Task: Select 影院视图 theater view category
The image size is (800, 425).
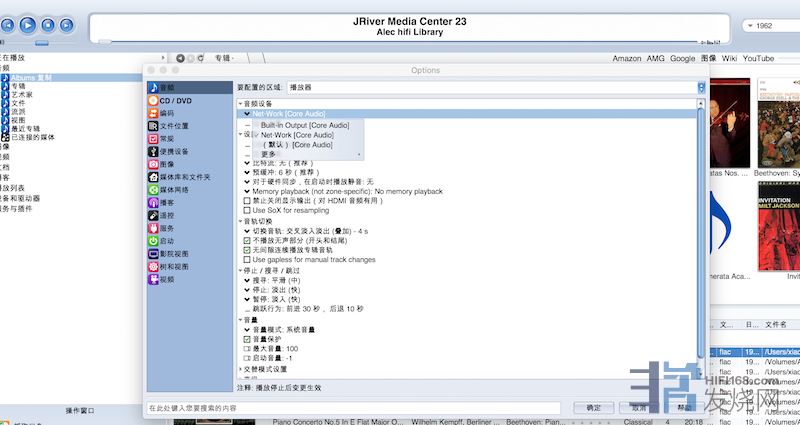Action: 173,254
